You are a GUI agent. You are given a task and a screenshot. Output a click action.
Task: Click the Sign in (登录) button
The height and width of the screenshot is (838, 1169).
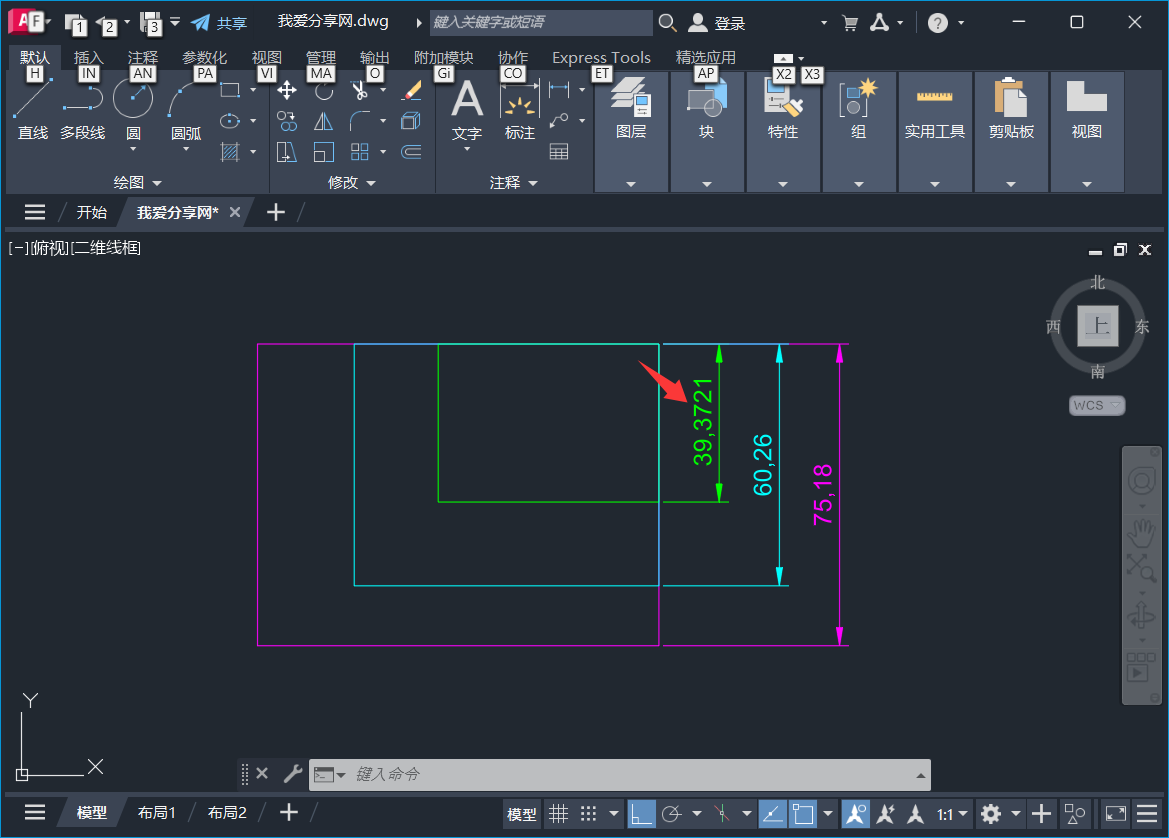(x=716, y=23)
